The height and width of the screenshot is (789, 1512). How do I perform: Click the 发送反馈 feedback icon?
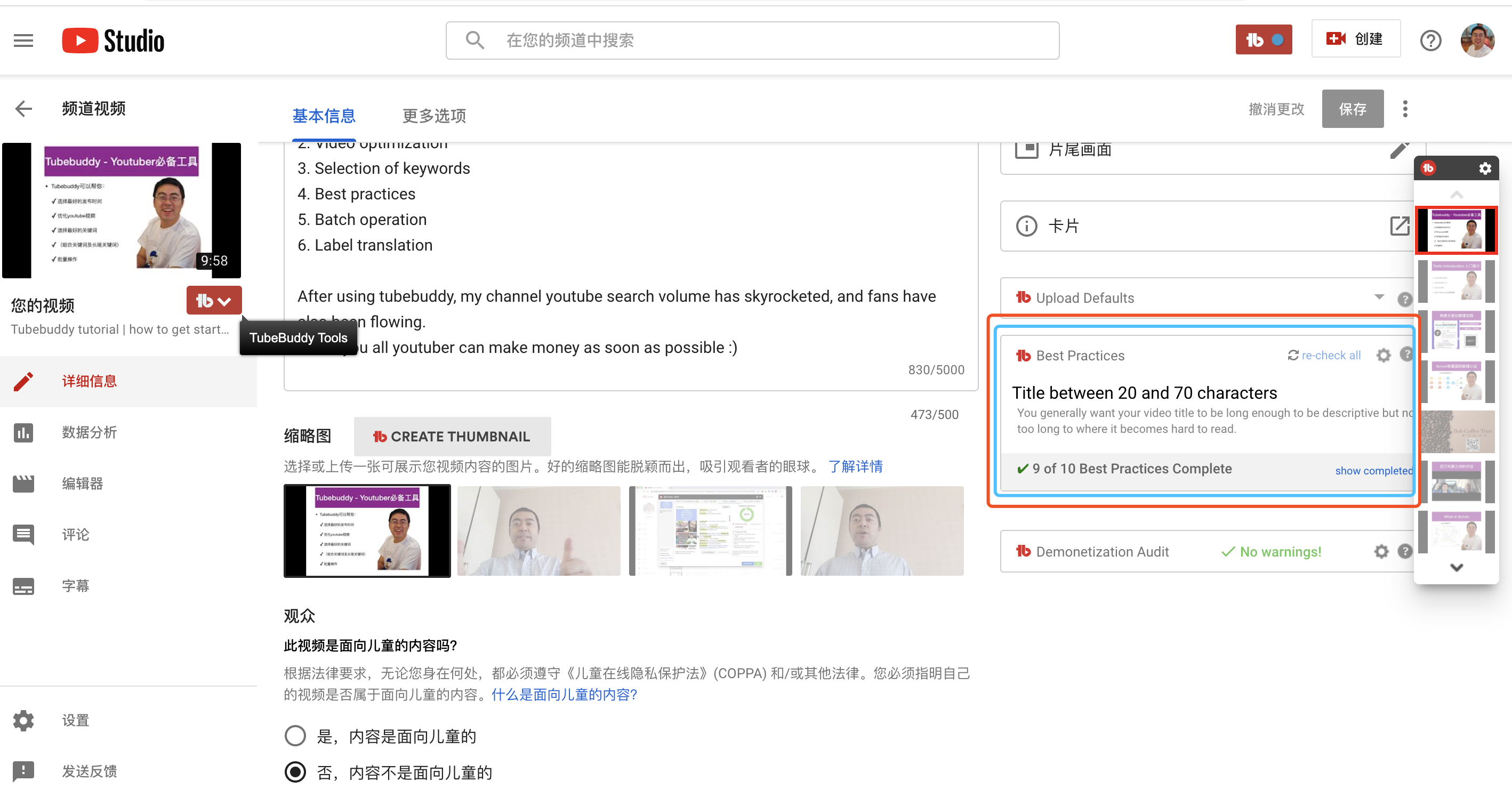[23, 771]
